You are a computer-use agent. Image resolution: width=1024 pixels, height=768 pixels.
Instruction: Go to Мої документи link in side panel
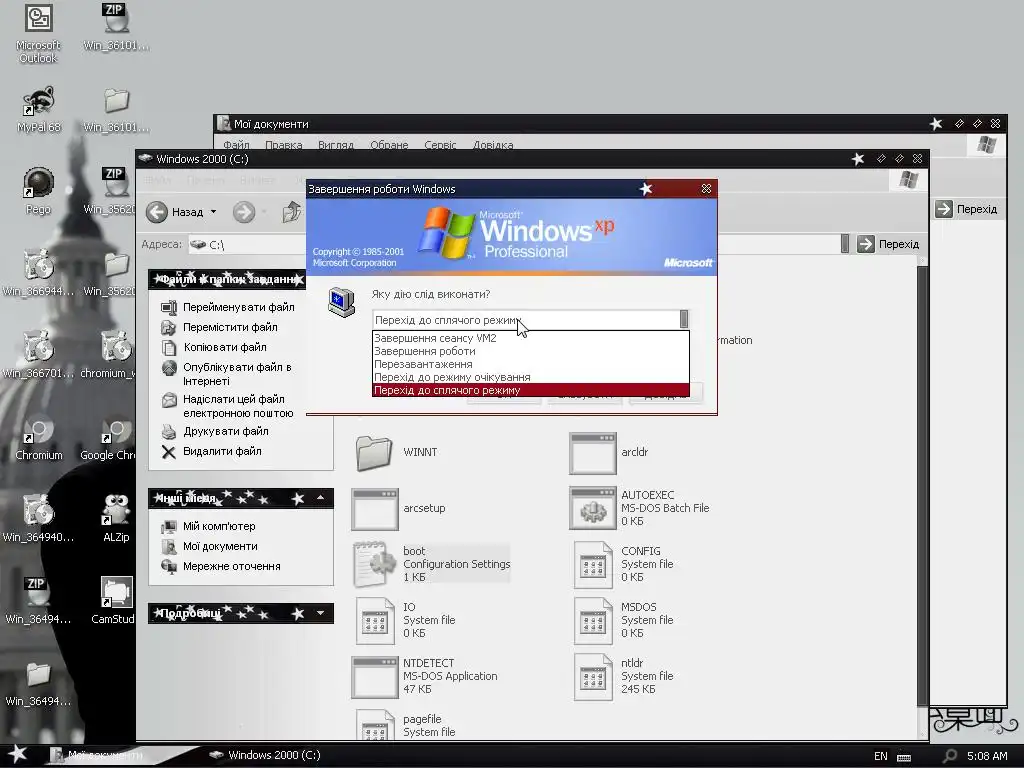pyautogui.click(x=220, y=547)
